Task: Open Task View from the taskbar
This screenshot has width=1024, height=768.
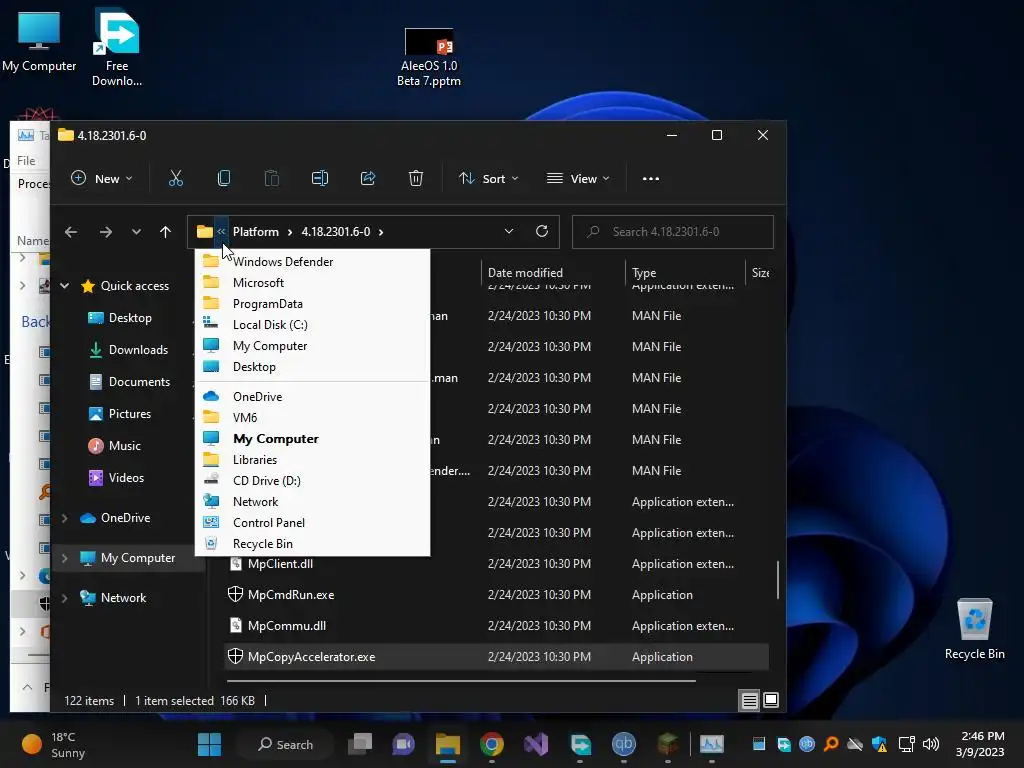Action: (360, 744)
